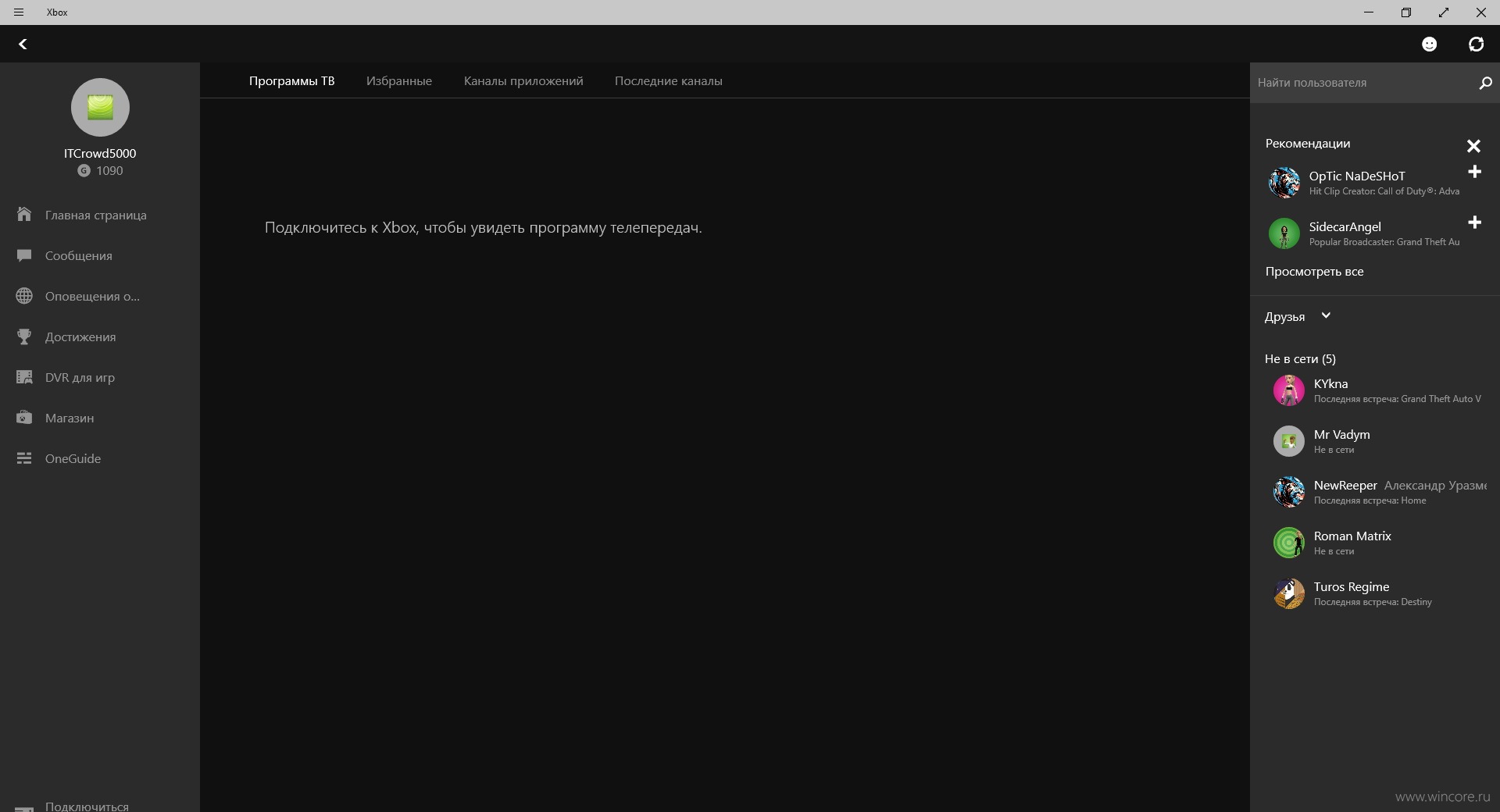The width and height of the screenshot is (1500, 812).
Task: Minimize the Xbox window
Action: point(1369,12)
